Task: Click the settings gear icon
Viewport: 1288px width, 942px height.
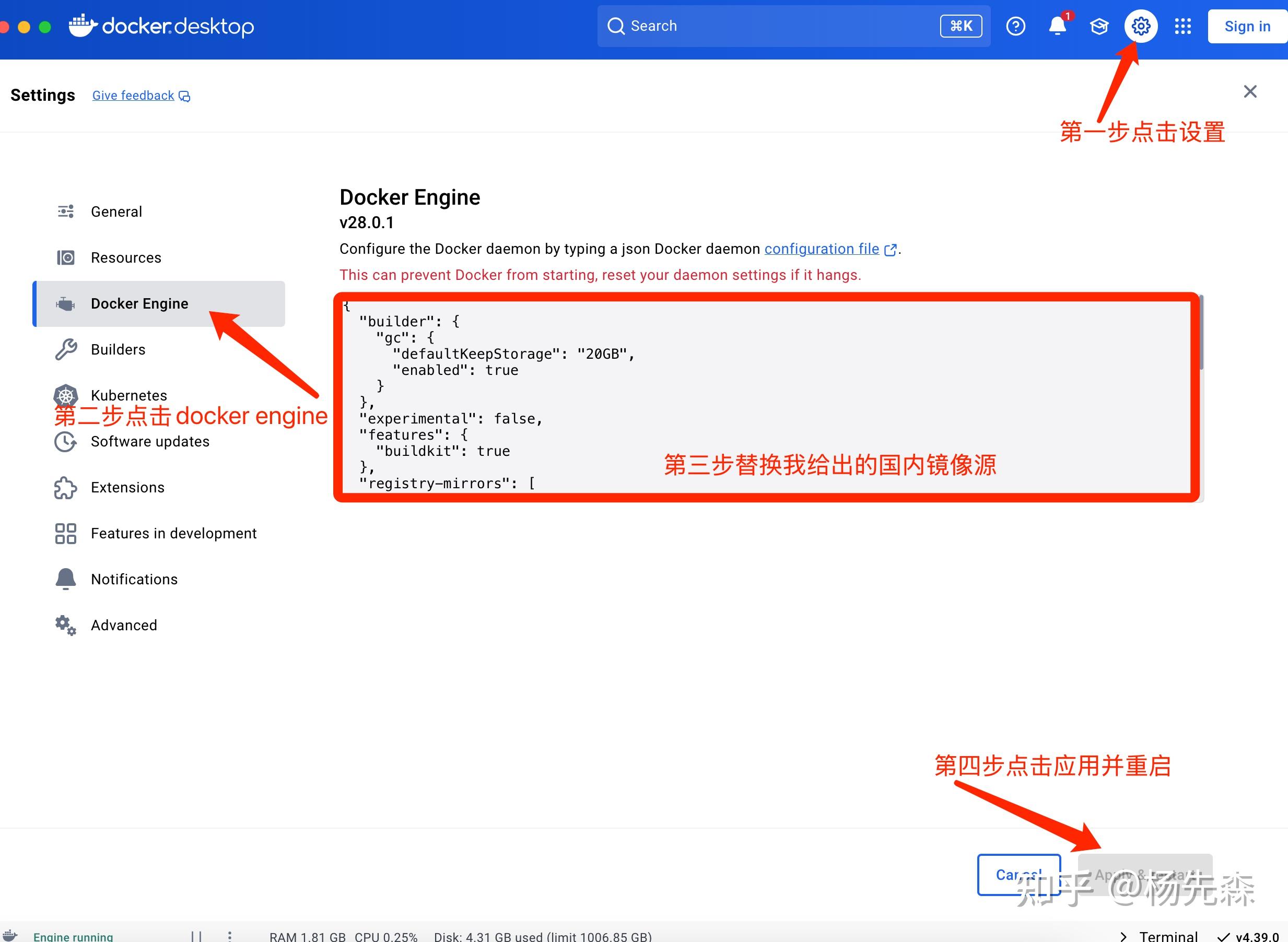Action: [1141, 26]
